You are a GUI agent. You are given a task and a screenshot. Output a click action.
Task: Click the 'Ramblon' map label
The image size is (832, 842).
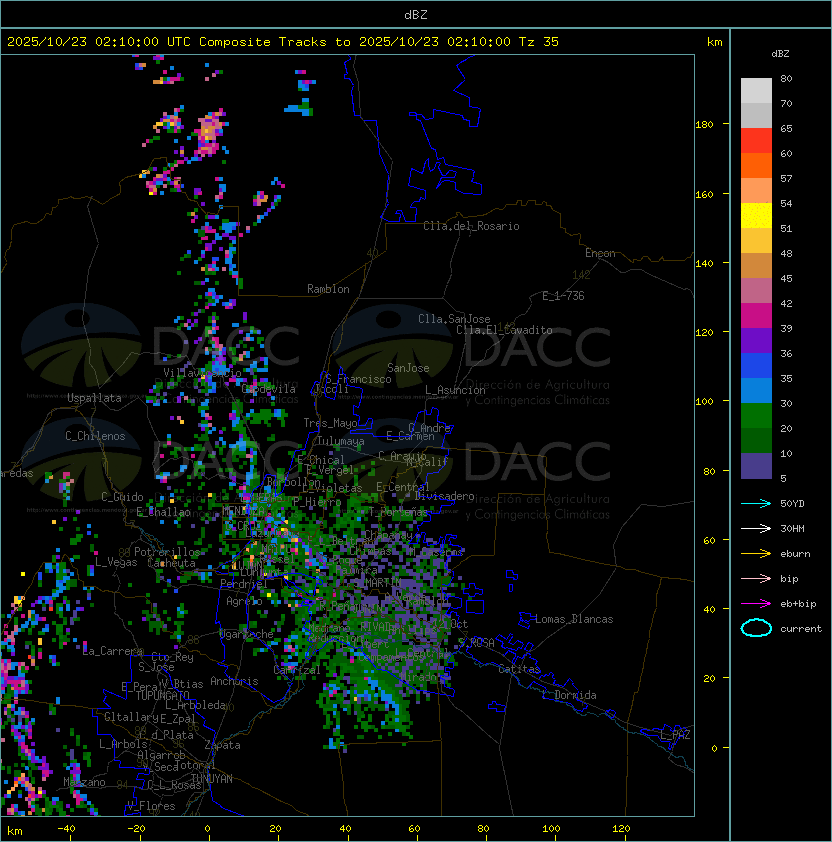click(328, 289)
